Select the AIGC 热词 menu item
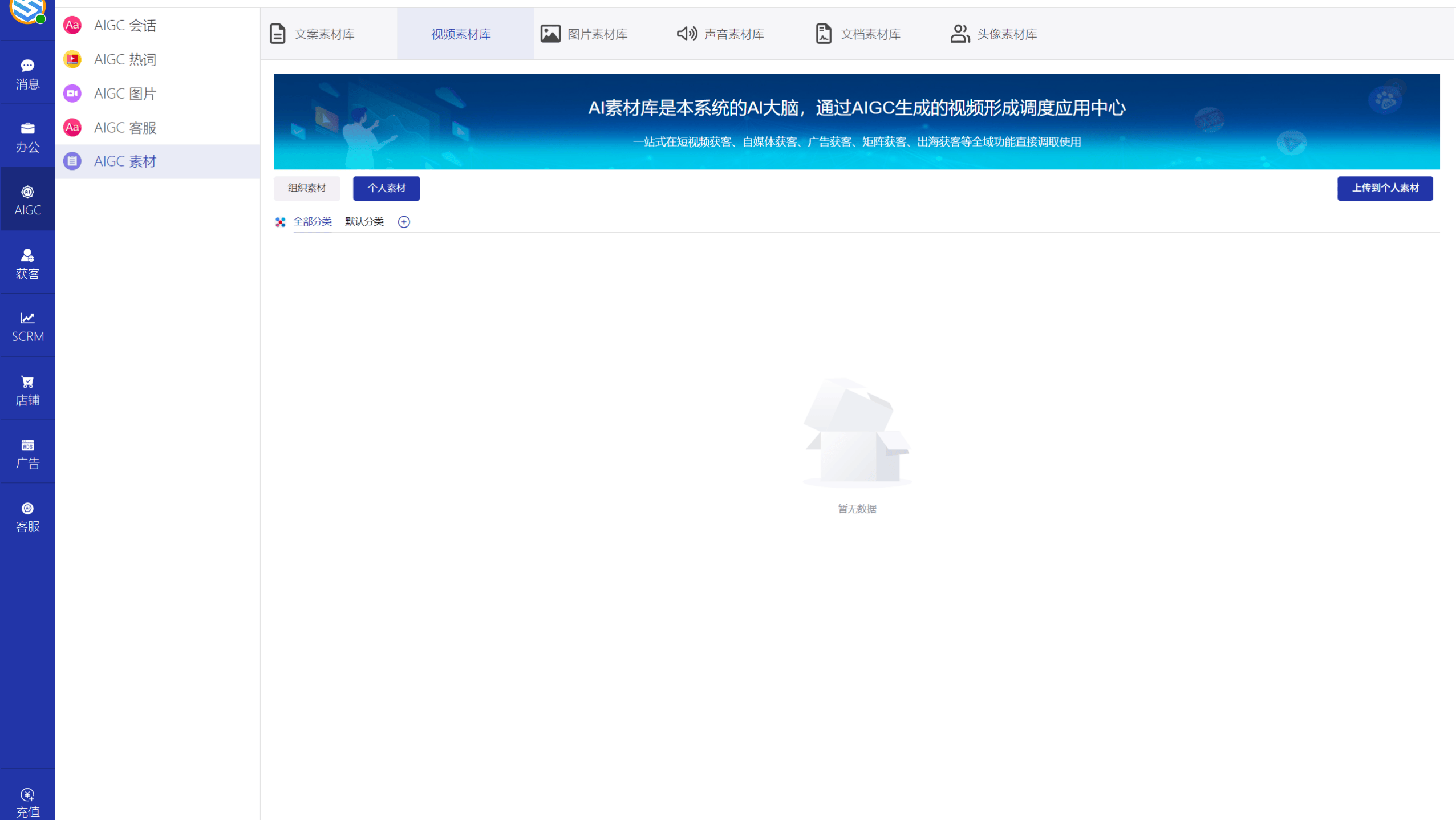 125,59
